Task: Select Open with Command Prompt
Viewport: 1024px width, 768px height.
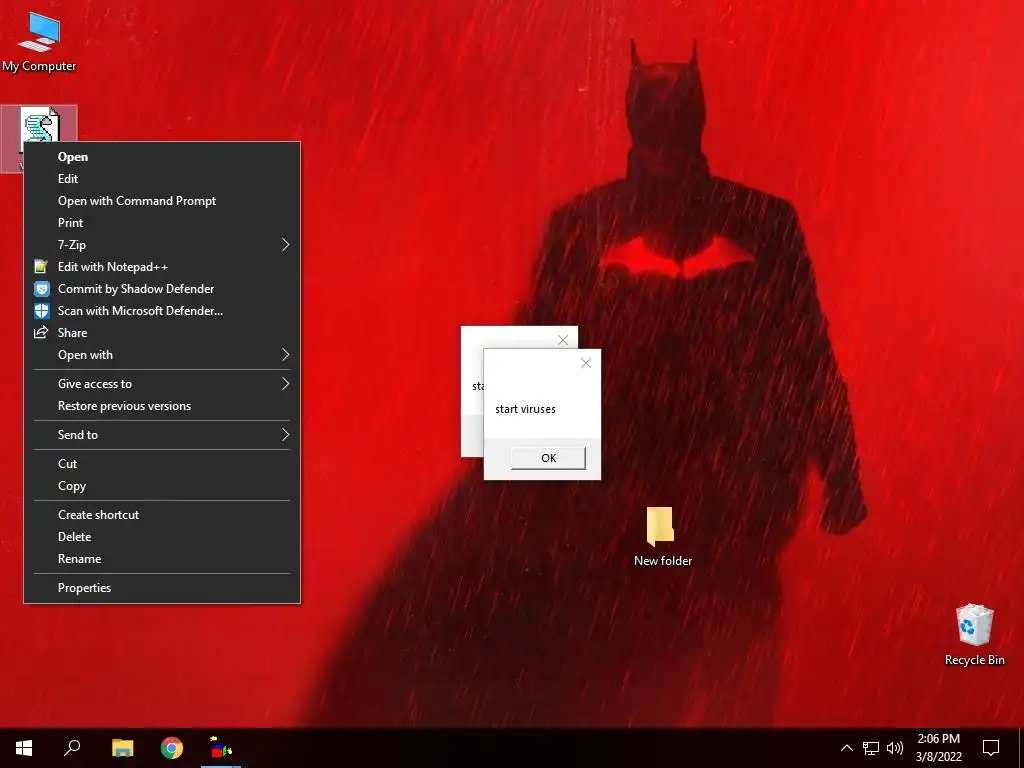Action: click(162, 201)
